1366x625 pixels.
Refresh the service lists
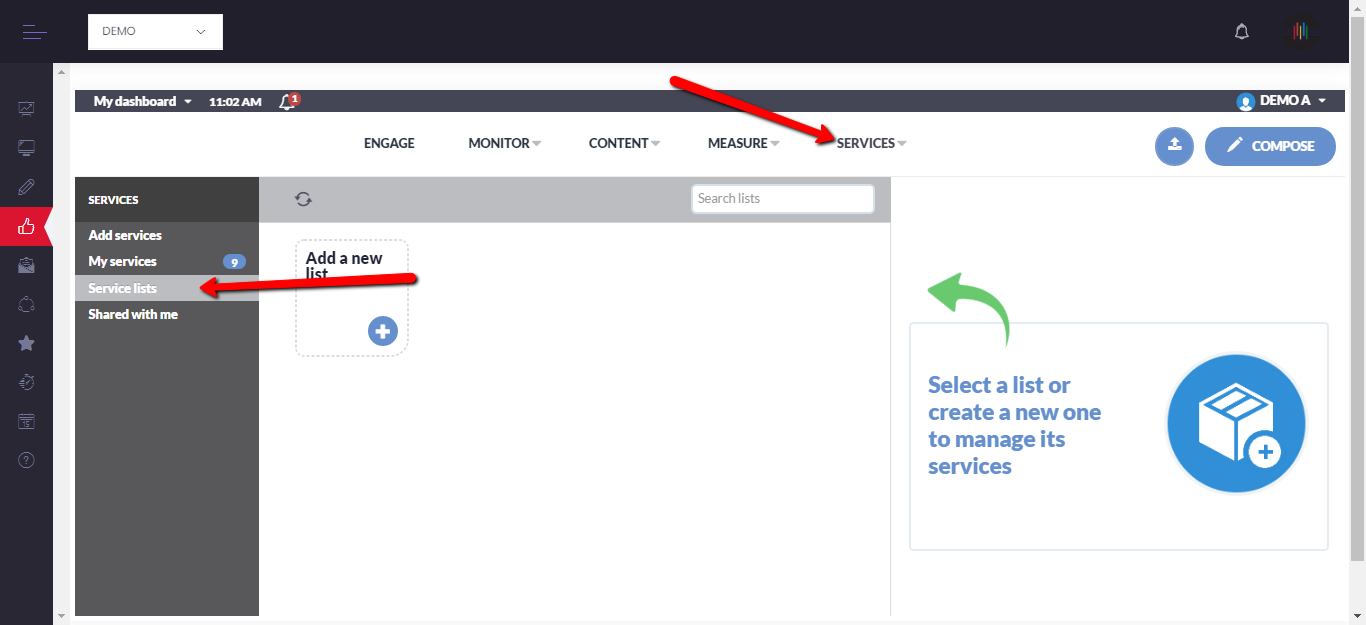point(303,199)
